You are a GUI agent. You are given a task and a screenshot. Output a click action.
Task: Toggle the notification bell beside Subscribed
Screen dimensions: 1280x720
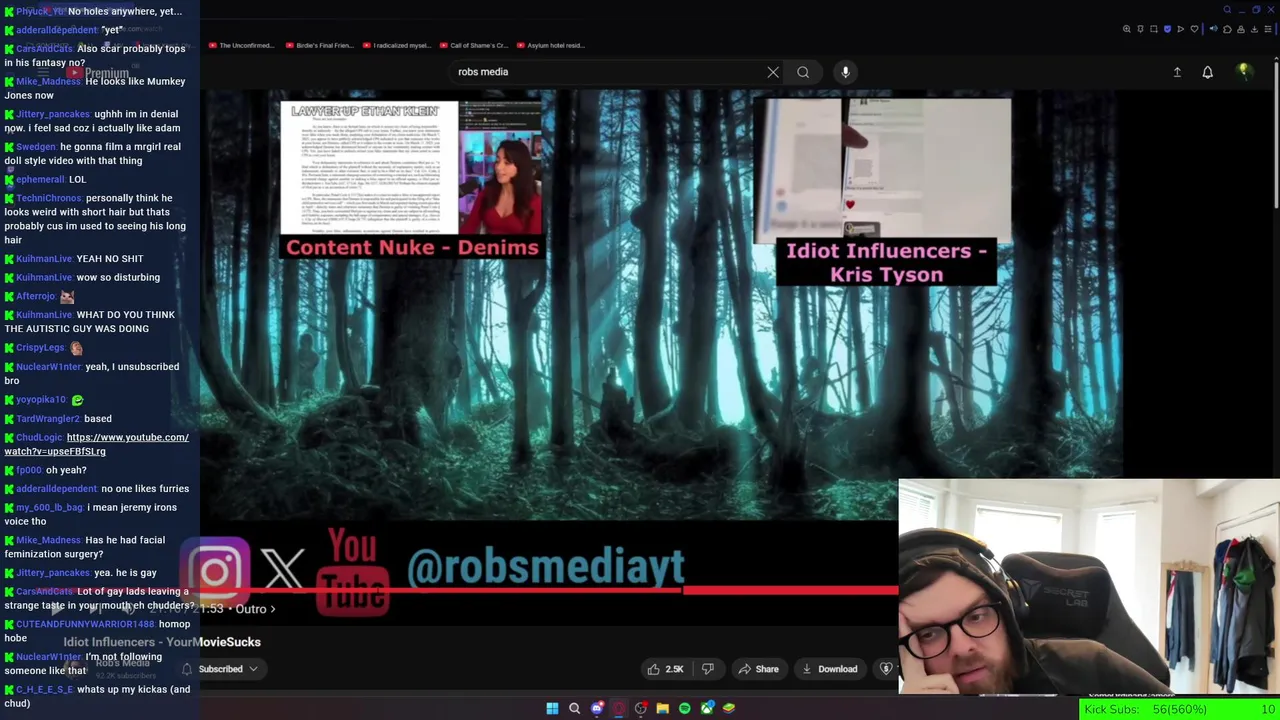point(187,669)
